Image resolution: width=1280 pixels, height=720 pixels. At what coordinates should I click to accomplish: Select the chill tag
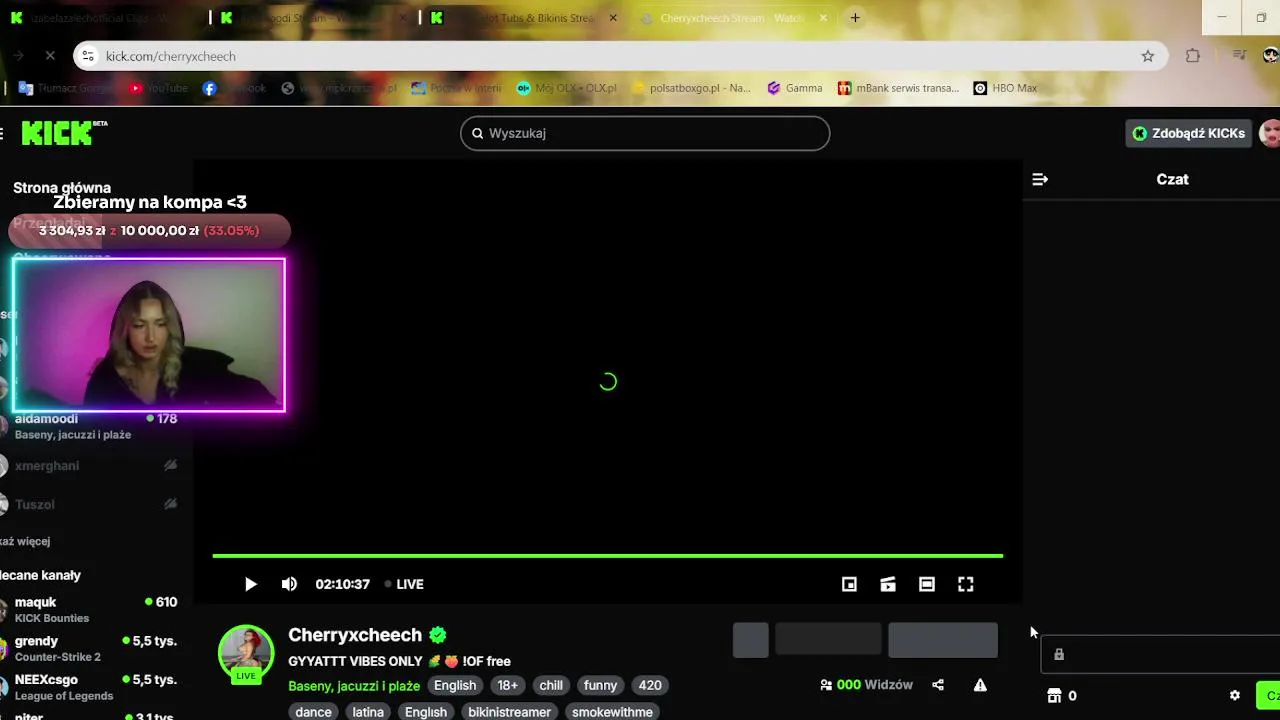[551, 685]
